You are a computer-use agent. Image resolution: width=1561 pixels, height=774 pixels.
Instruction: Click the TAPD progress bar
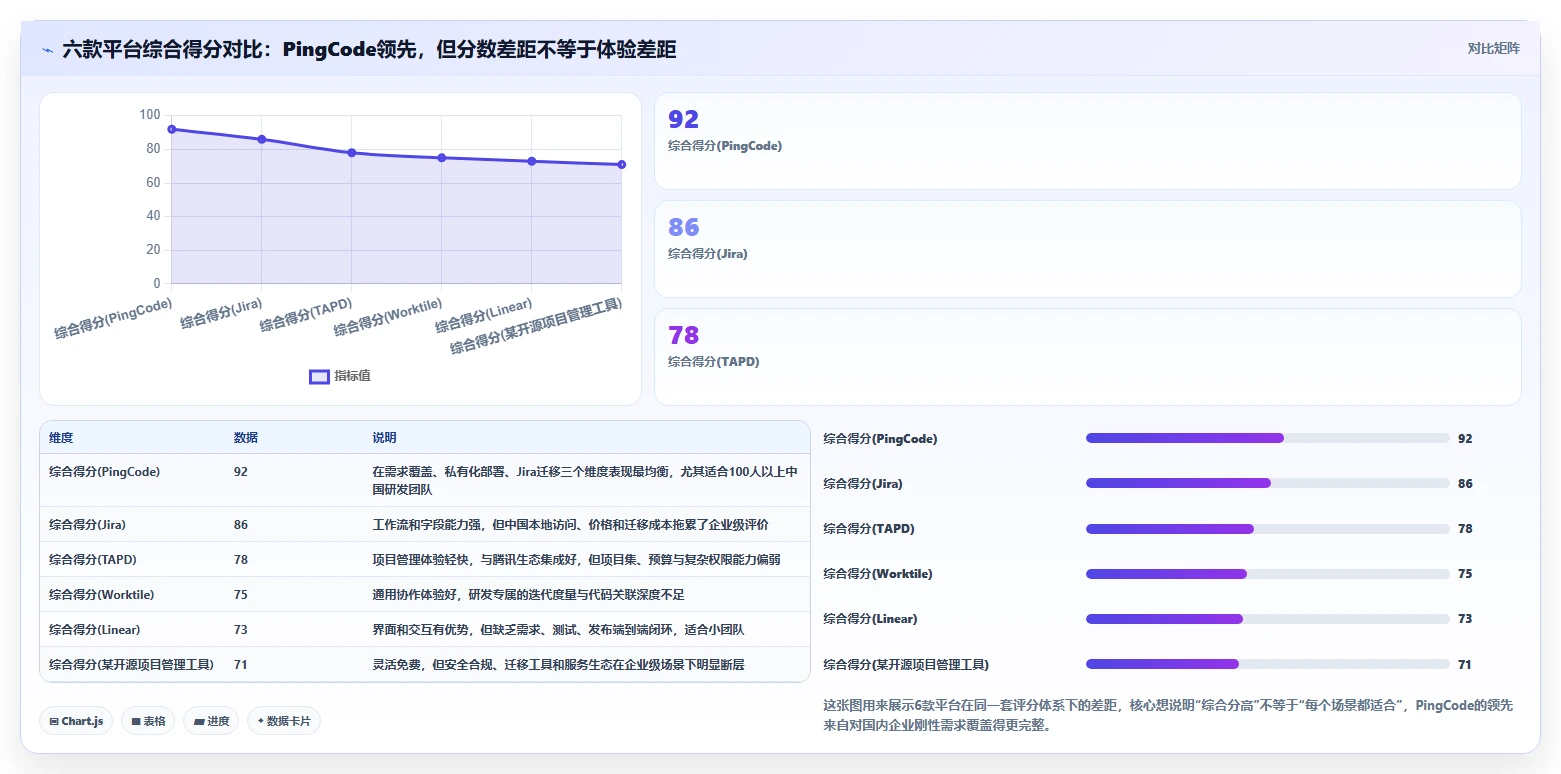click(x=1268, y=528)
